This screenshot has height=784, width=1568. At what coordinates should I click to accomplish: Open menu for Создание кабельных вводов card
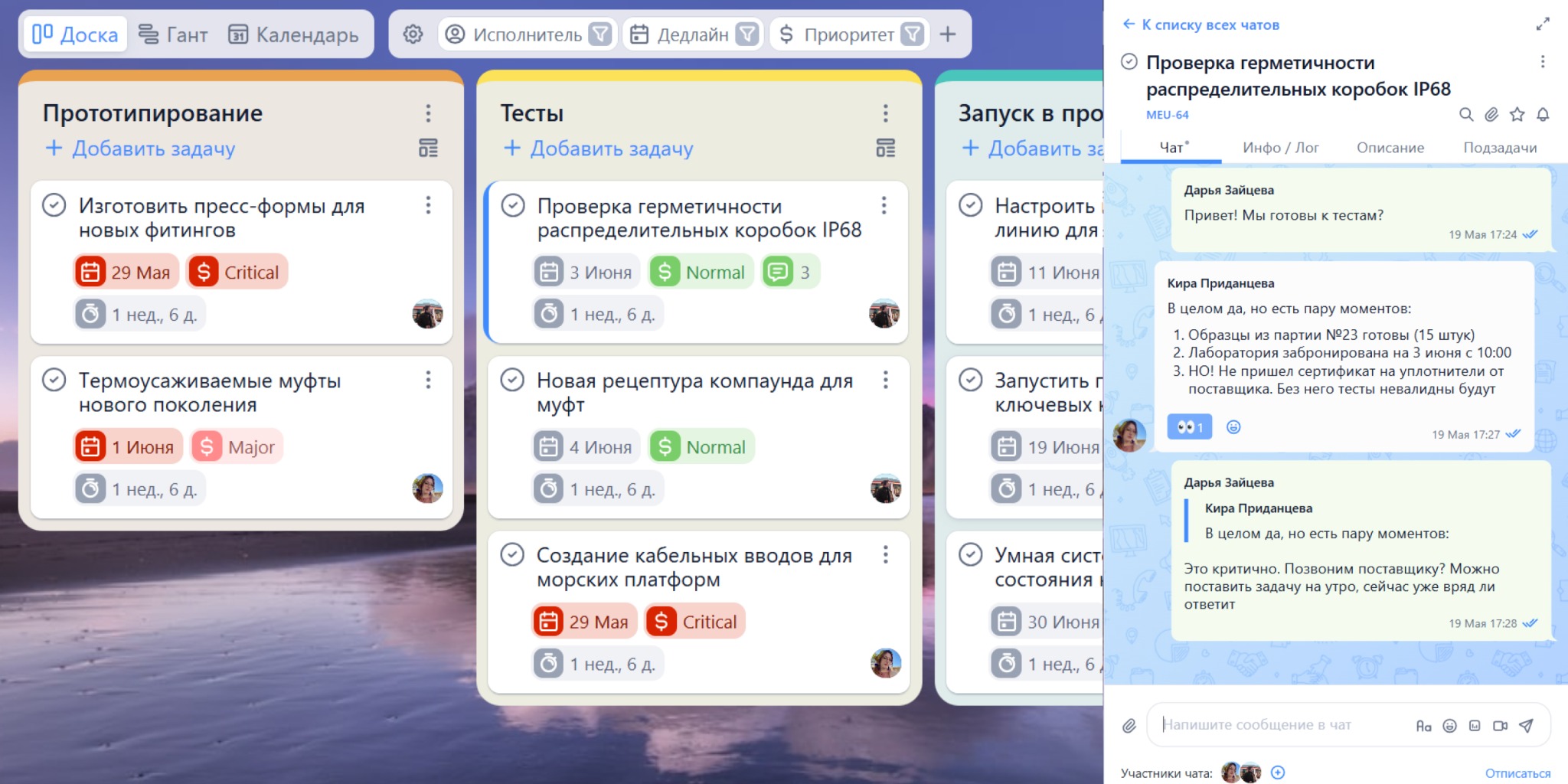coord(886,554)
